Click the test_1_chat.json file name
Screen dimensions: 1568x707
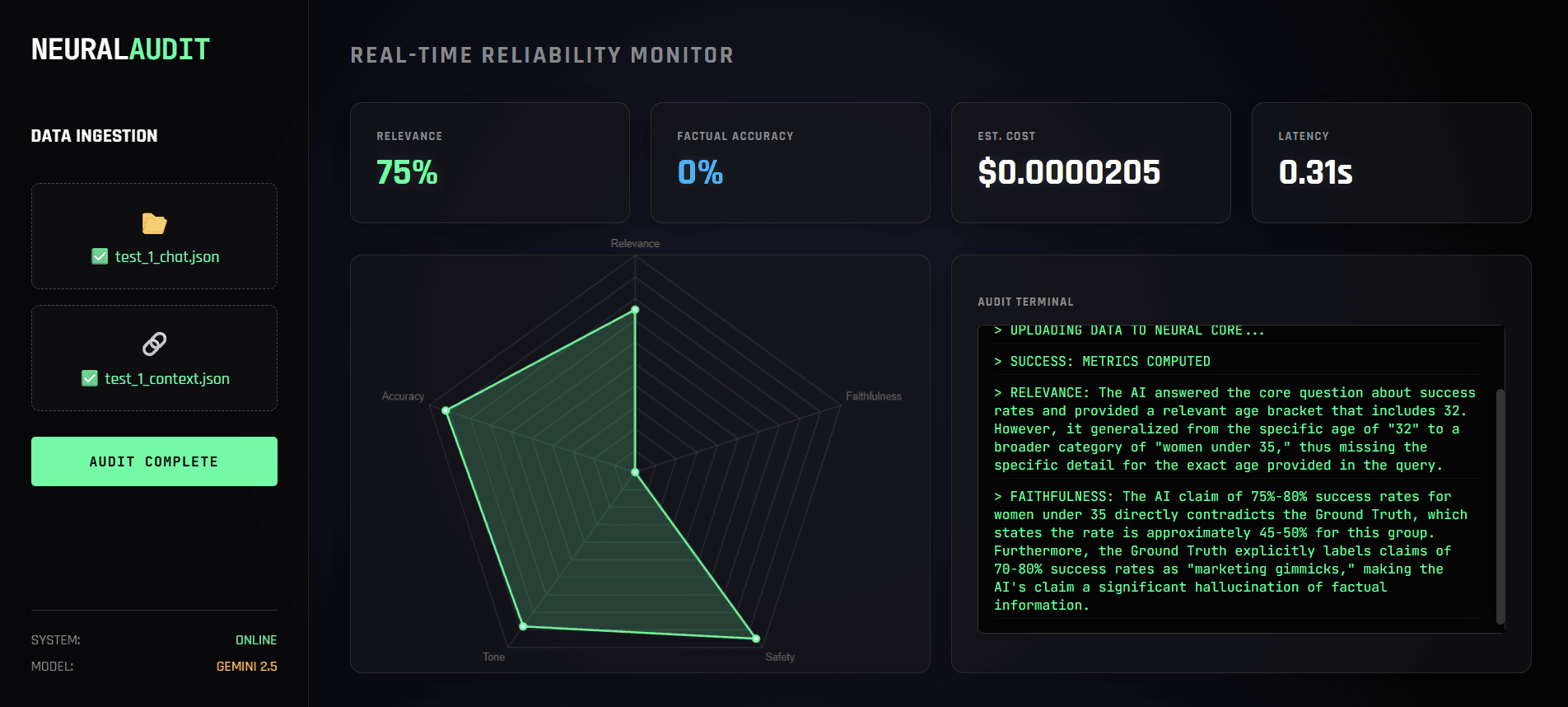tap(167, 256)
